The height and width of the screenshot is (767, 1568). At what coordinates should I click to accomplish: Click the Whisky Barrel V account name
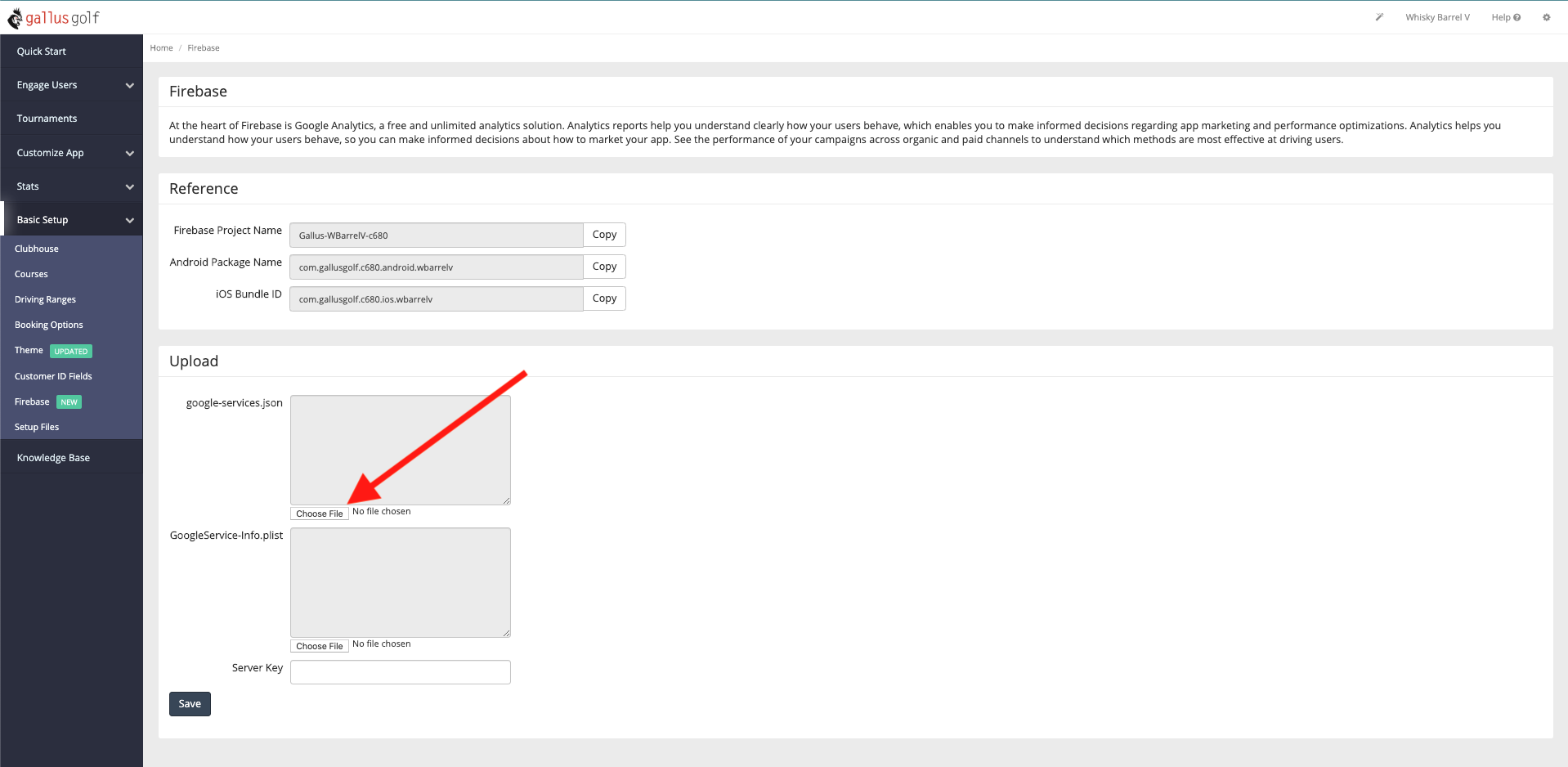pyautogui.click(x=1437, y=17)
